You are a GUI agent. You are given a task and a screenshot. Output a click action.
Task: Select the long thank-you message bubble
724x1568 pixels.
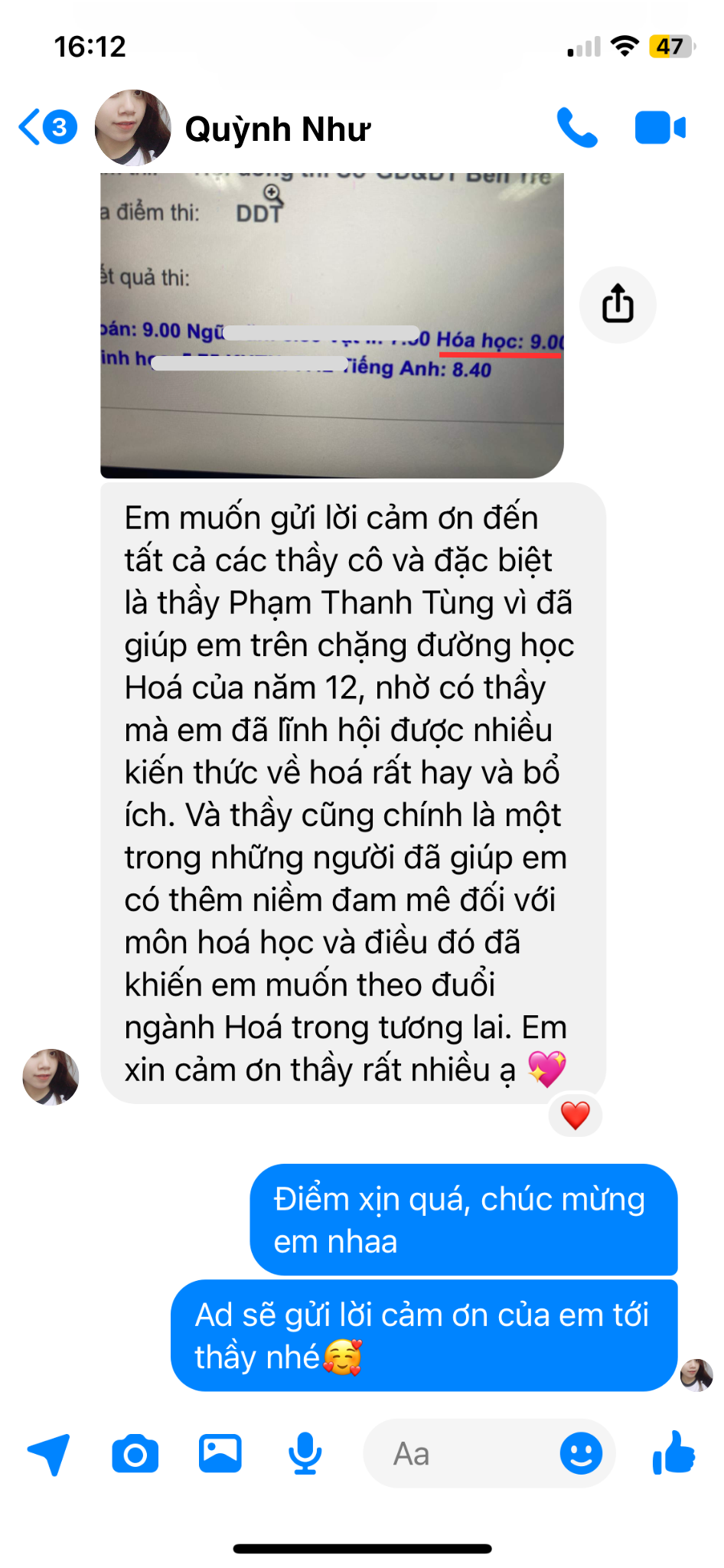pos(353,793)
